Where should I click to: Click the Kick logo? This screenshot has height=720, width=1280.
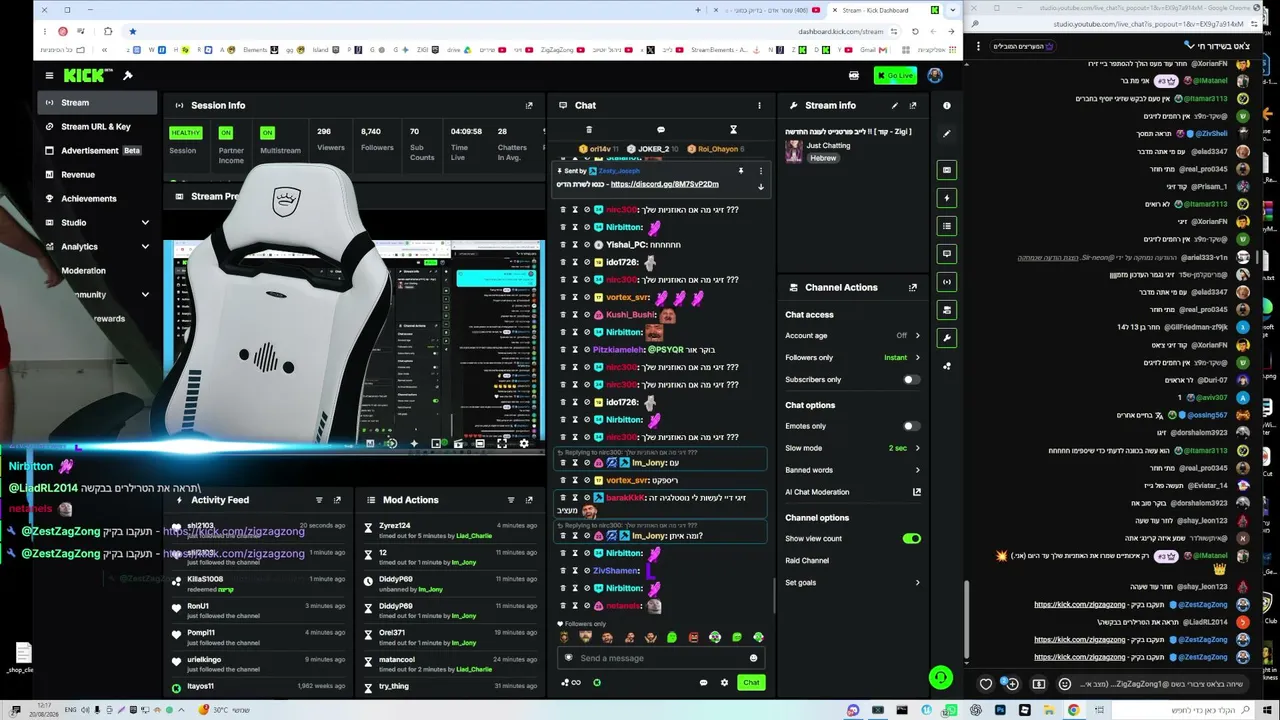point(88,75)
